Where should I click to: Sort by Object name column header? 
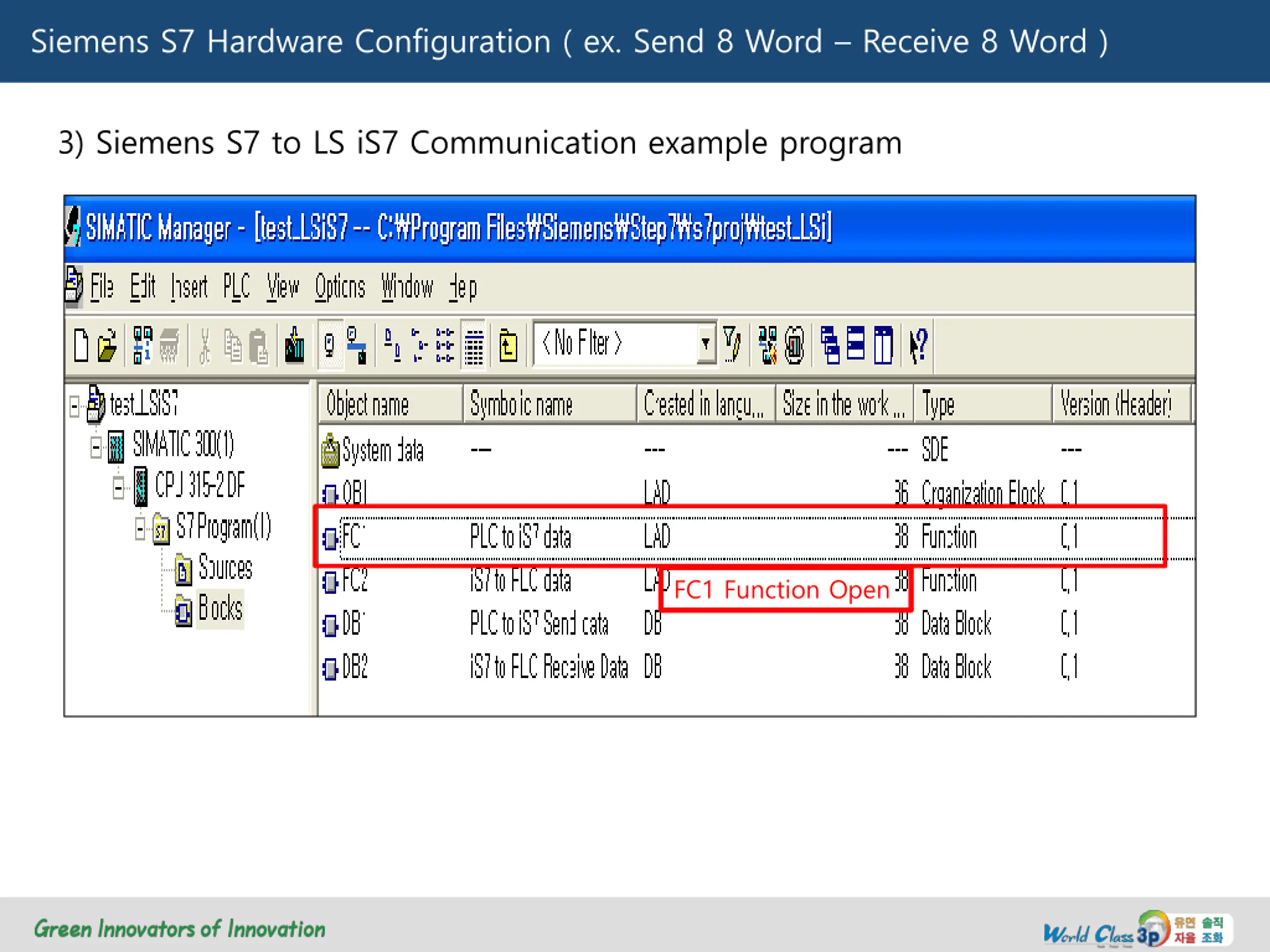(x=390, y=405)
